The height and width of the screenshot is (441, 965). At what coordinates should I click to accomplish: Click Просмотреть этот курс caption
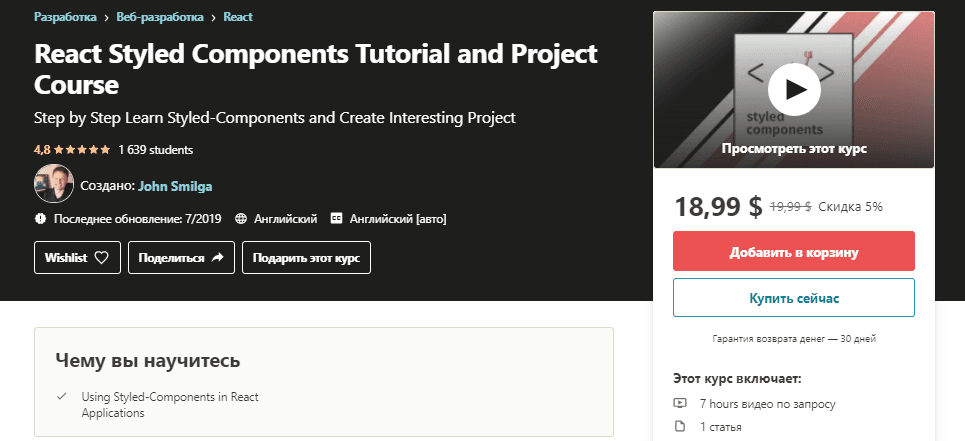click(794, 149)
